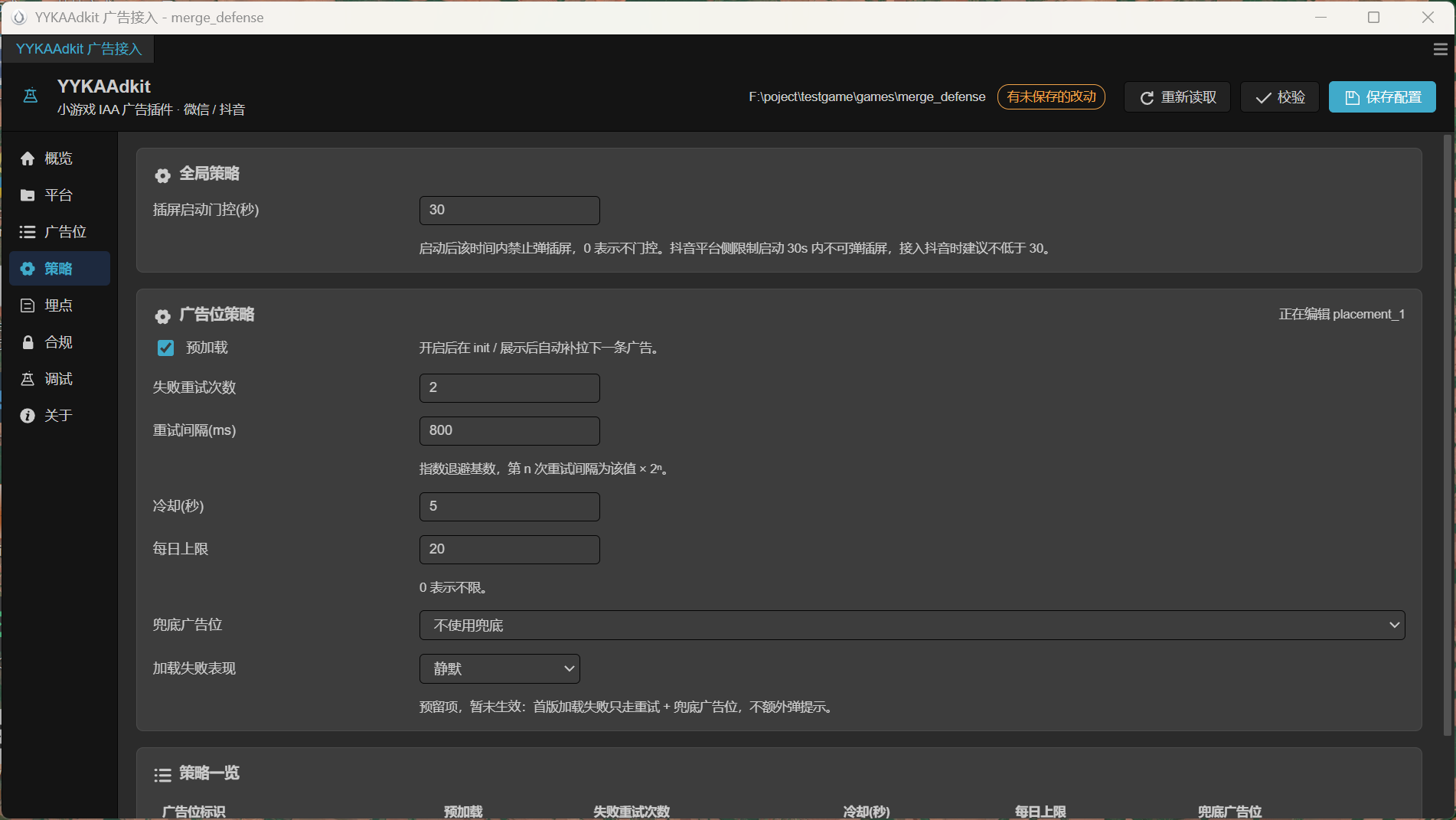
Task: Click the app icon in the title bar
Action: tap(19, 18)
